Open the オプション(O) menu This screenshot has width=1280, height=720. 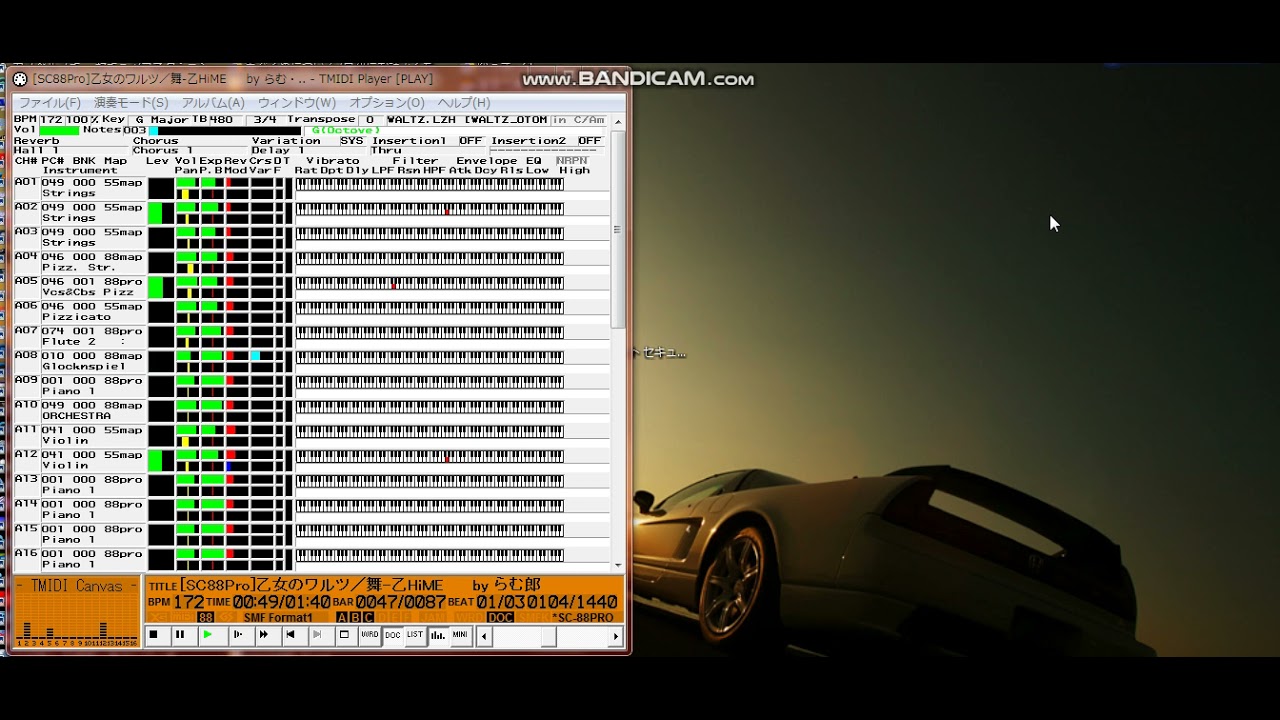click(x=386, y=103)
